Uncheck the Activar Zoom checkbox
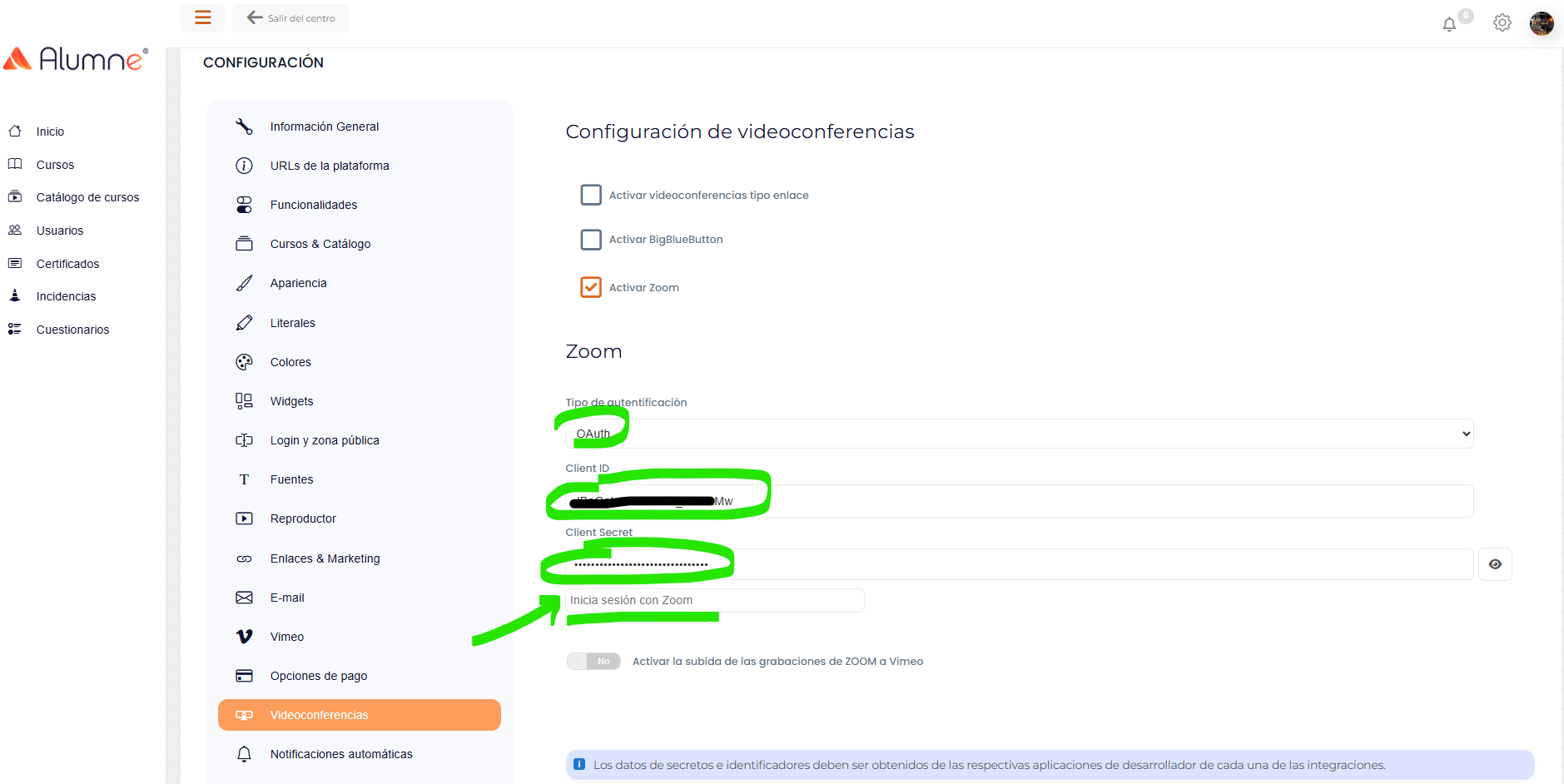Screen dimensions: 1564x784 click(x=591, y=287)
